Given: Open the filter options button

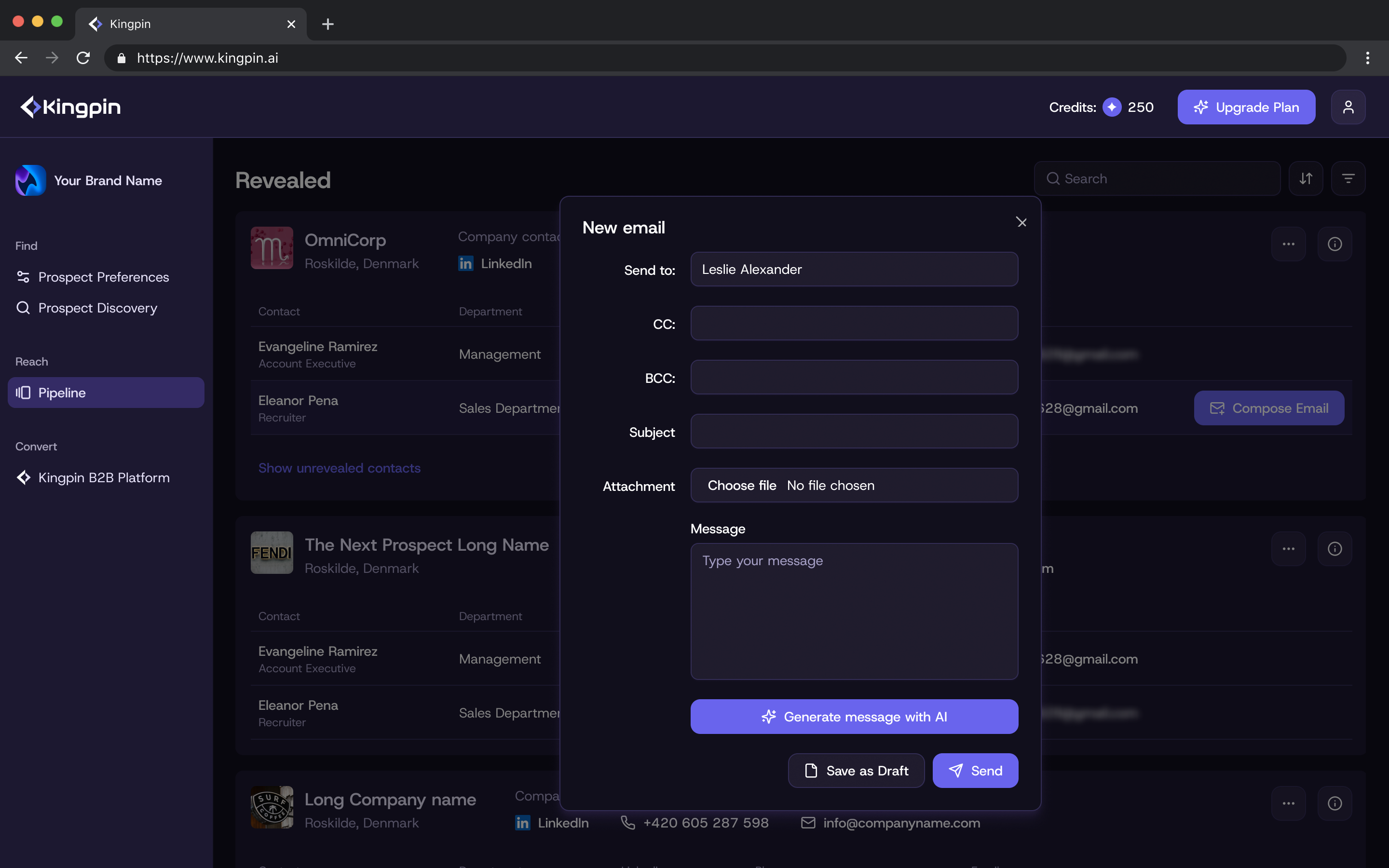Looking at the screenshot, I should [1348, 178].
